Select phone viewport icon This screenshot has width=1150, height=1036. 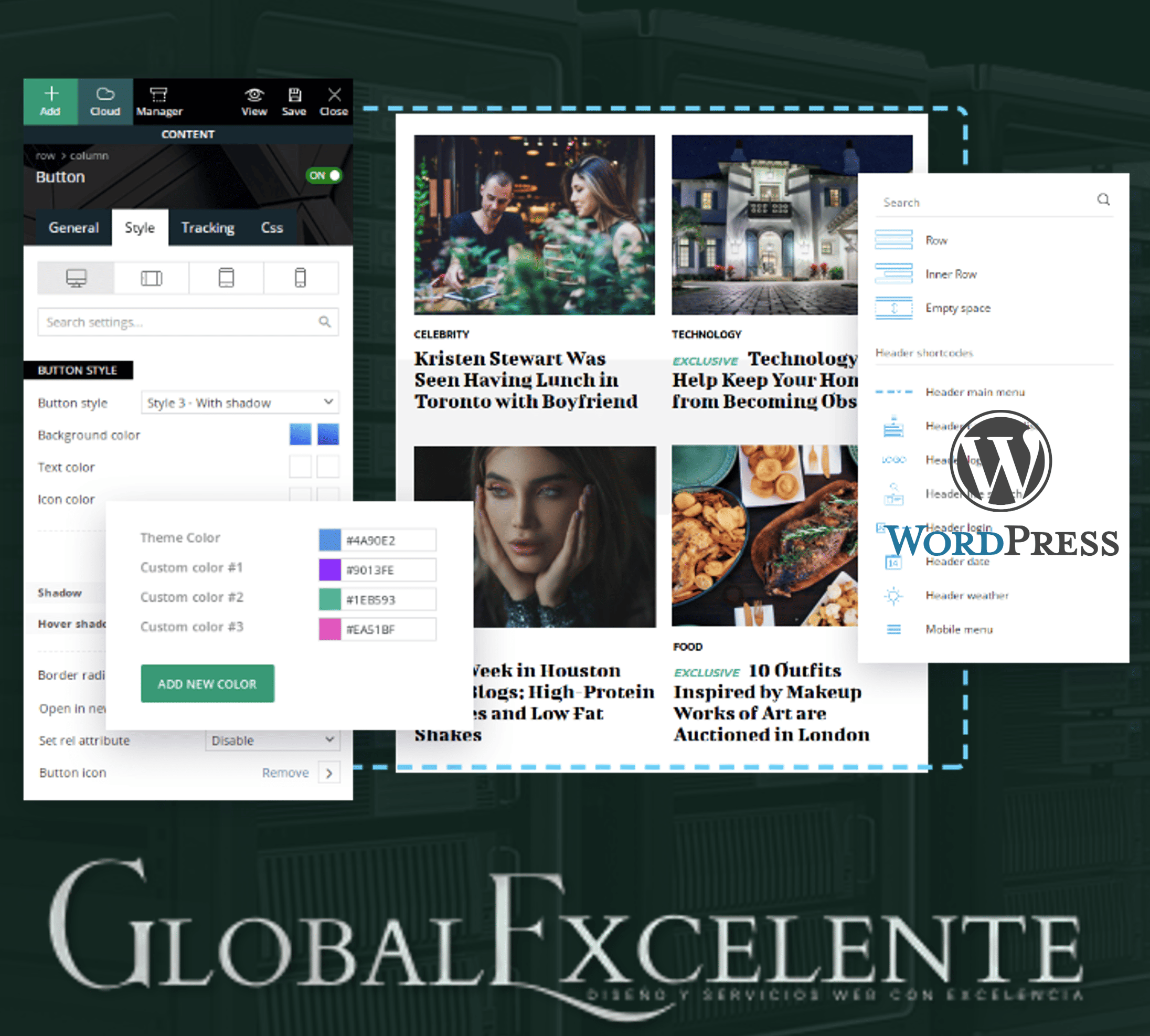(301, 278)
